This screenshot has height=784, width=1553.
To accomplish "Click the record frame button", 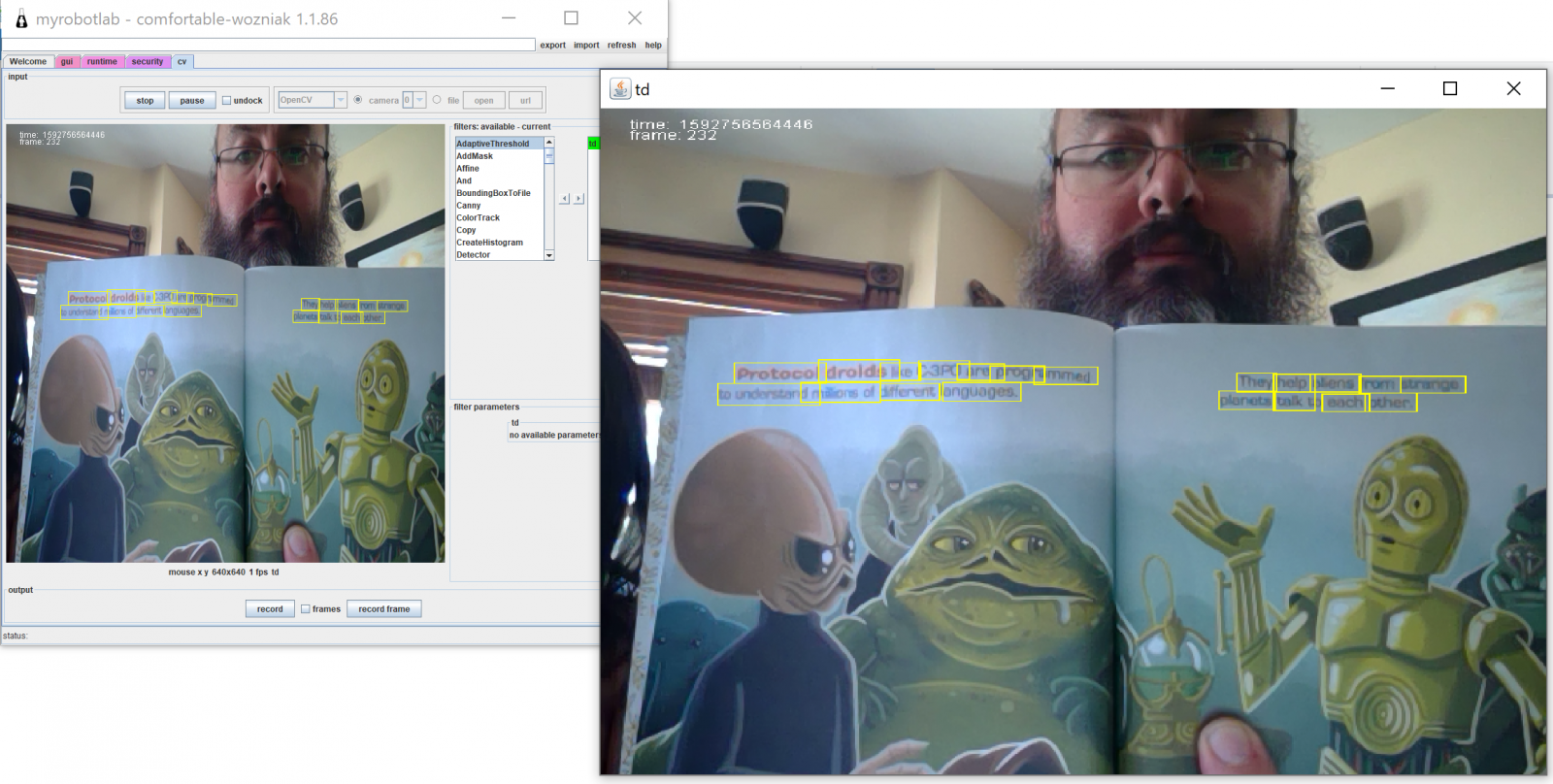I will coord(384,609).
